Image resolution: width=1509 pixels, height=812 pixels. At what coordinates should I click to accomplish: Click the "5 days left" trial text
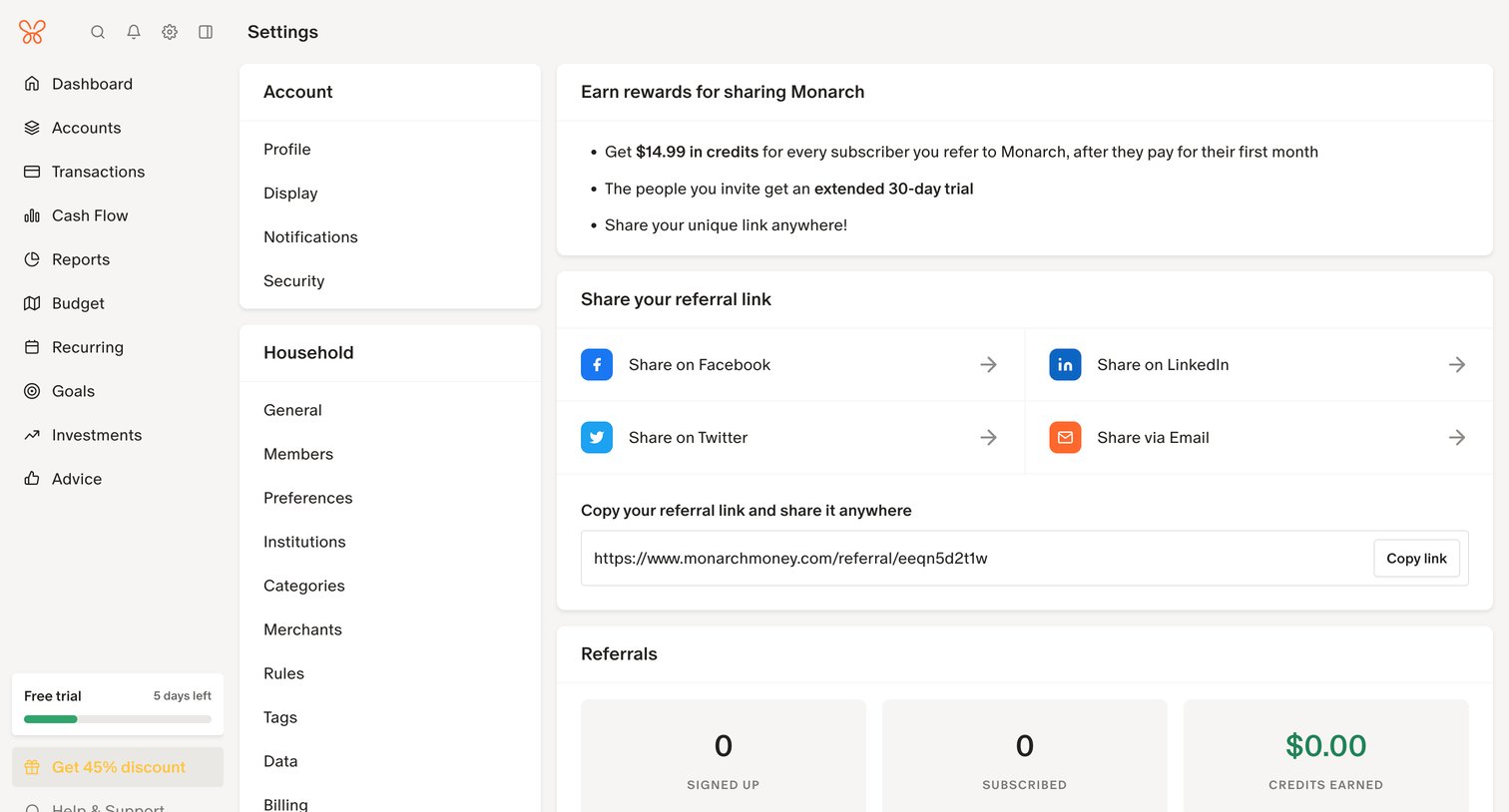coord(183,696)
